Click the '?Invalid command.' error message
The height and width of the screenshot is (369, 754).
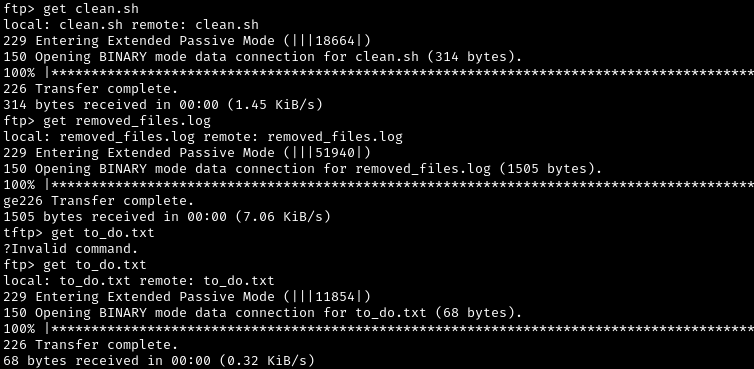(x=71, y=249)
